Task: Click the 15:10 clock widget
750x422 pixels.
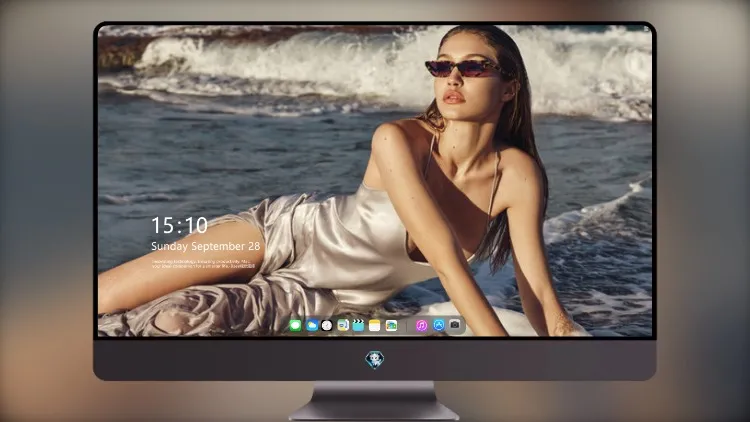Action: (x=179, y=225)
